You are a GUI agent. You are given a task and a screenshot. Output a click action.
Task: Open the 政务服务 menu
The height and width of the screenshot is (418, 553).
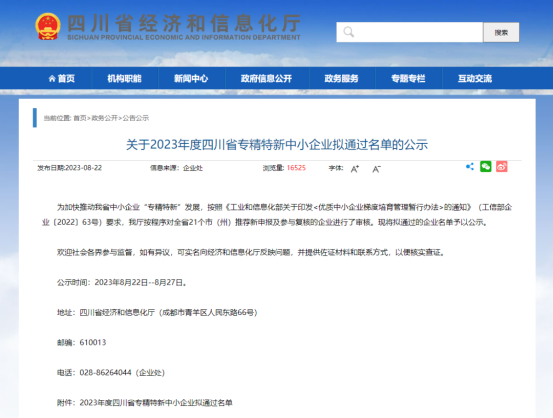[x=341, y=78]
